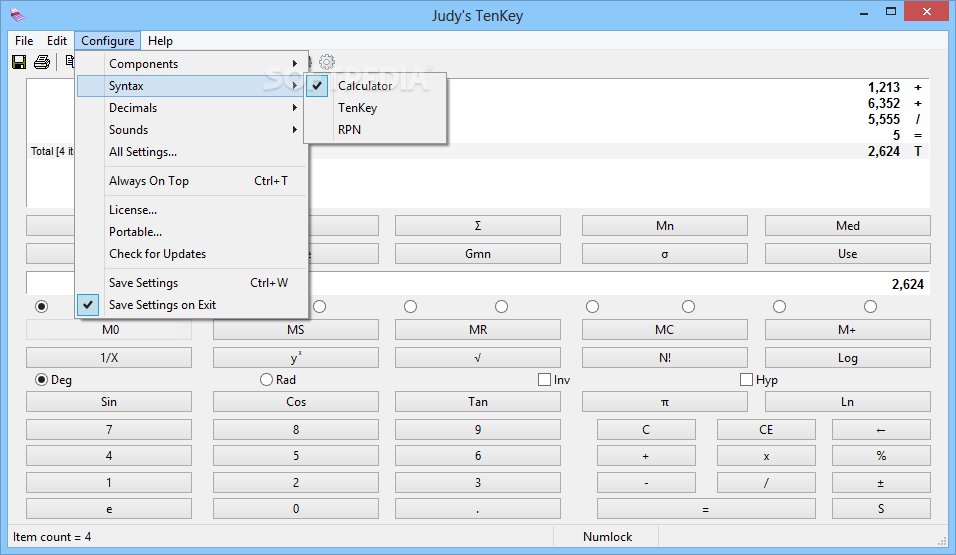Click the Print toolbar icon

[x=42, y=62]
